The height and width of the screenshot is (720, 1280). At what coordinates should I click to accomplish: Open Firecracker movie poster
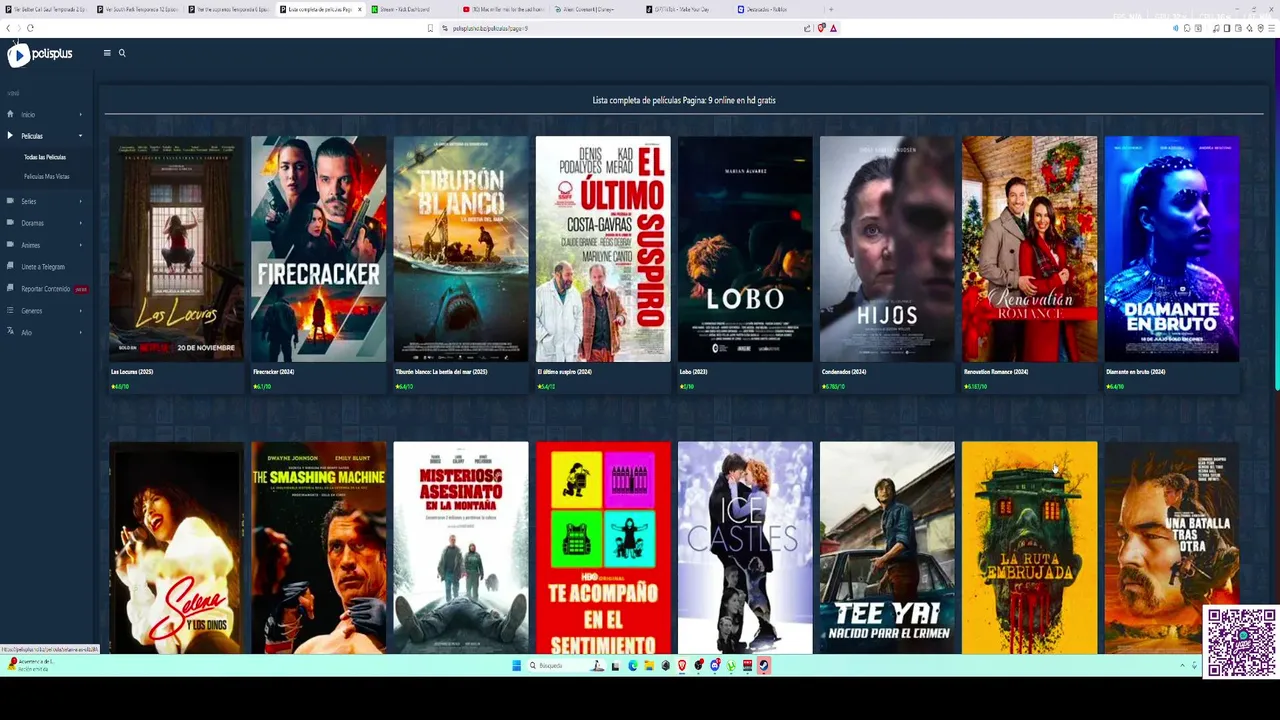click(318, 249)
